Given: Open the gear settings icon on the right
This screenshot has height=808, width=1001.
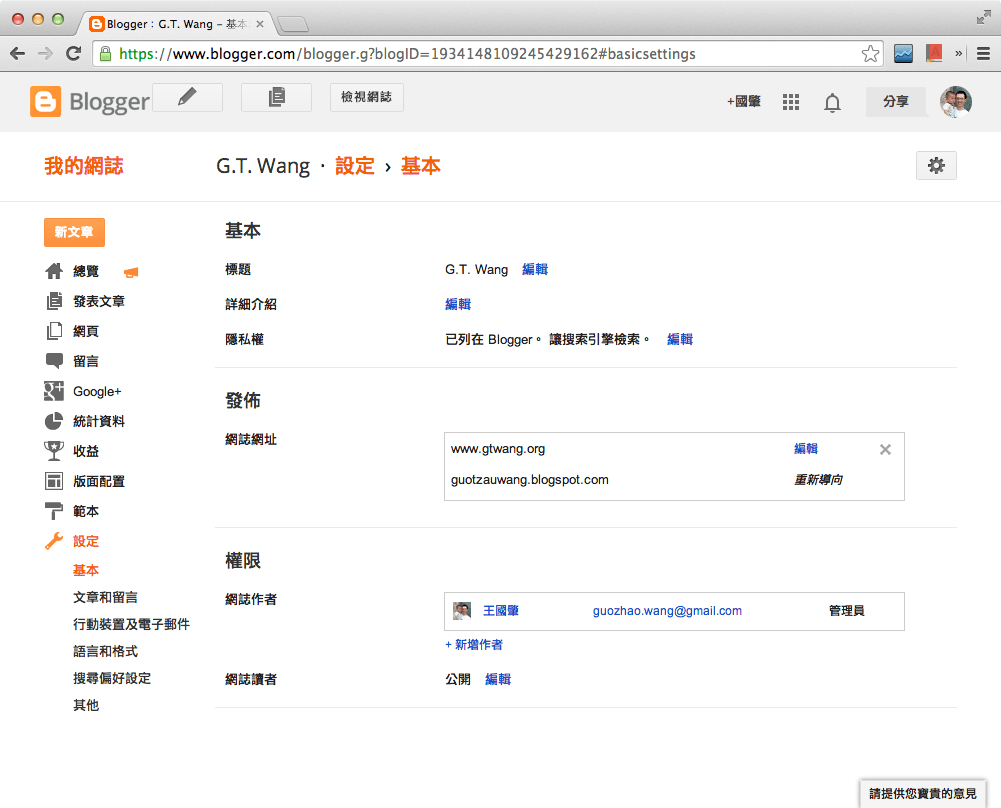Looking at the screenshot, I should (x=936, y=165).
